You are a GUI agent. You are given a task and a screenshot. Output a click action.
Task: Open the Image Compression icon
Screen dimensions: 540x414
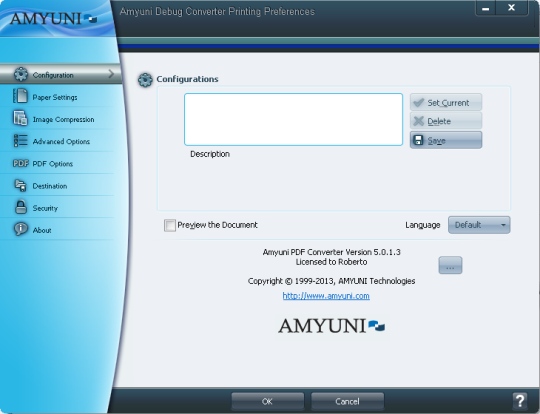point(20,118)
